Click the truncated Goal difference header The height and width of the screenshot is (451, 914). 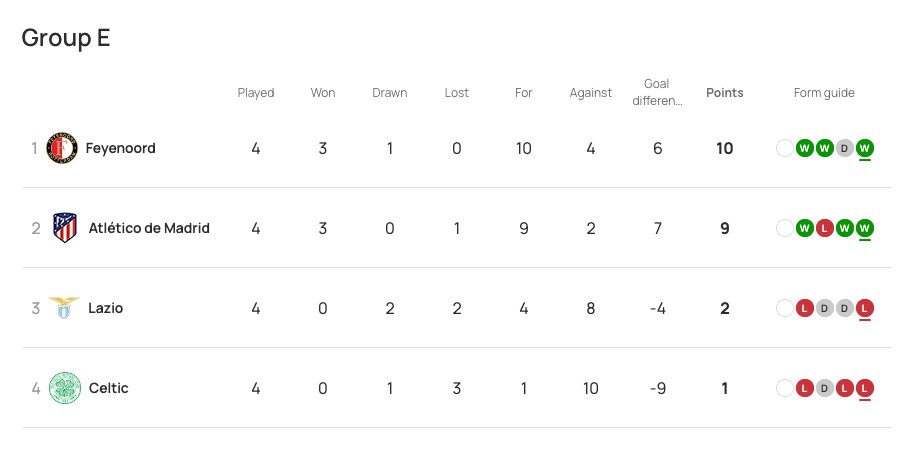657,92
